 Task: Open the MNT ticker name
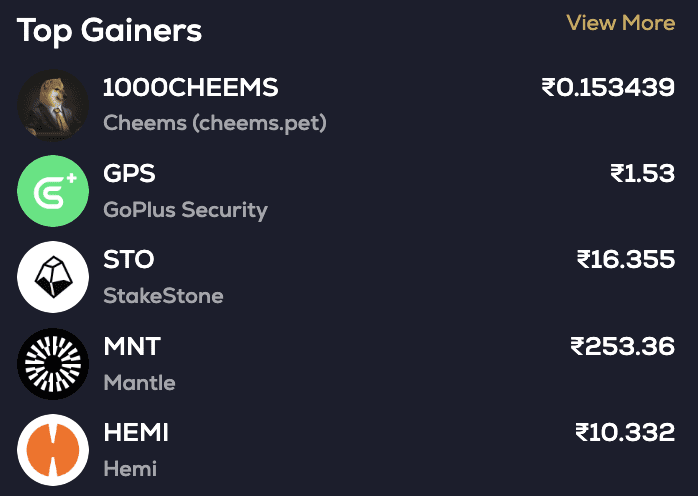tap(132, 347)
